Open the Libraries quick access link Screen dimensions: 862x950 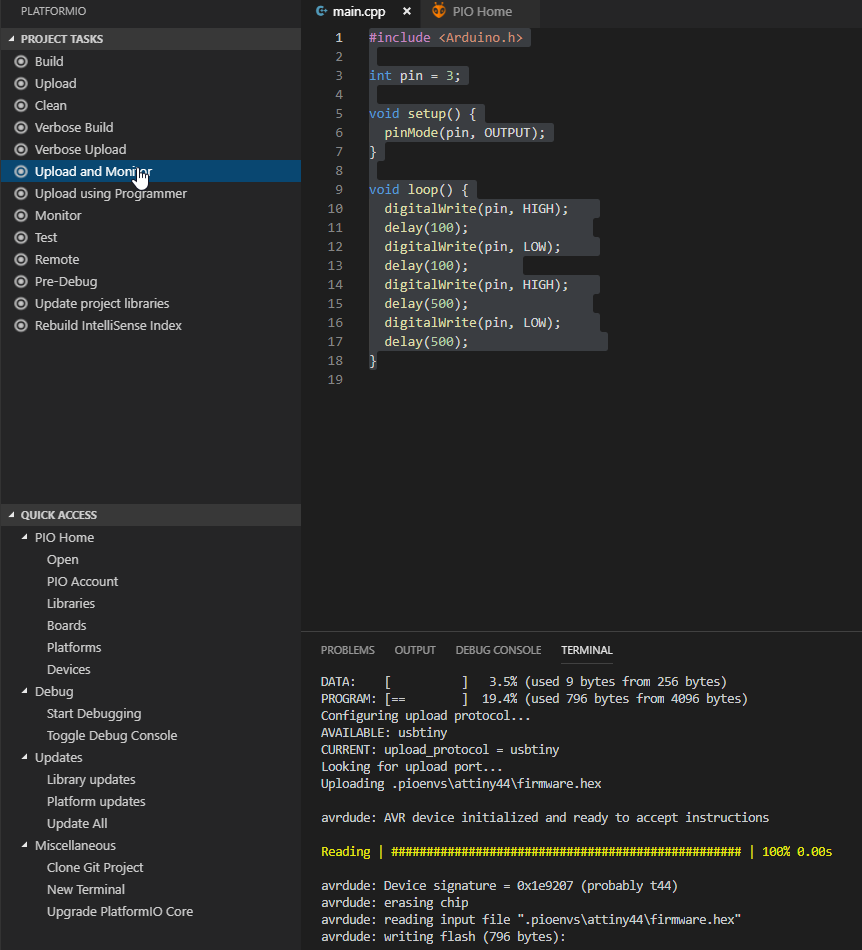[x=71, y=604]
